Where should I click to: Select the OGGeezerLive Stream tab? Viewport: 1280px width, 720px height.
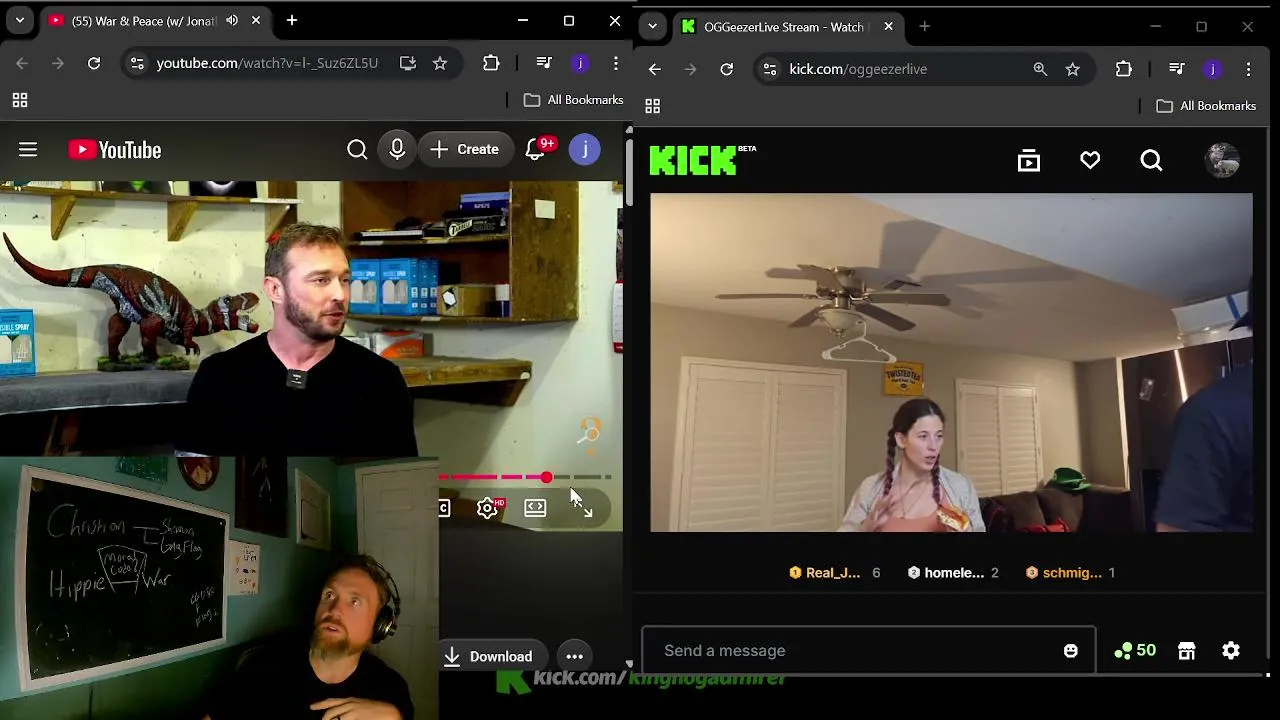[785, 27]
